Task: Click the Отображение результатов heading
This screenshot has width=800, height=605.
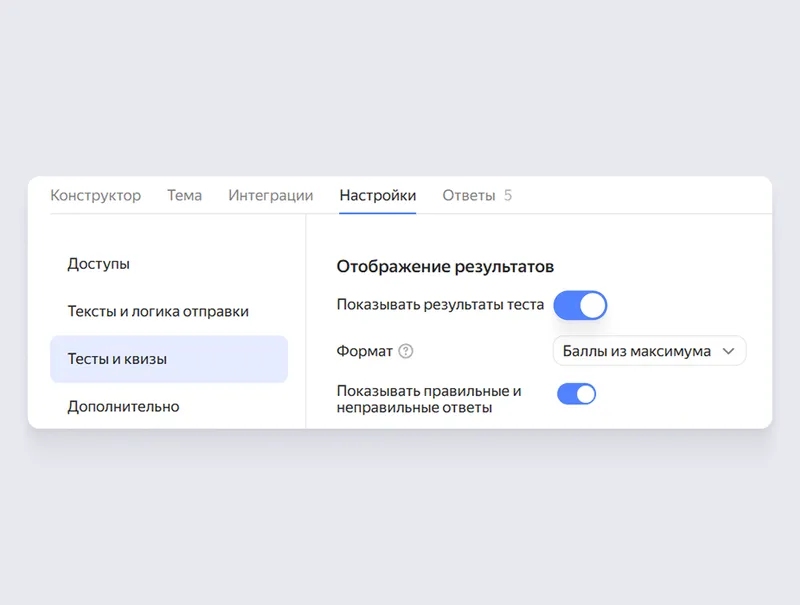Action: pos(445,266)
